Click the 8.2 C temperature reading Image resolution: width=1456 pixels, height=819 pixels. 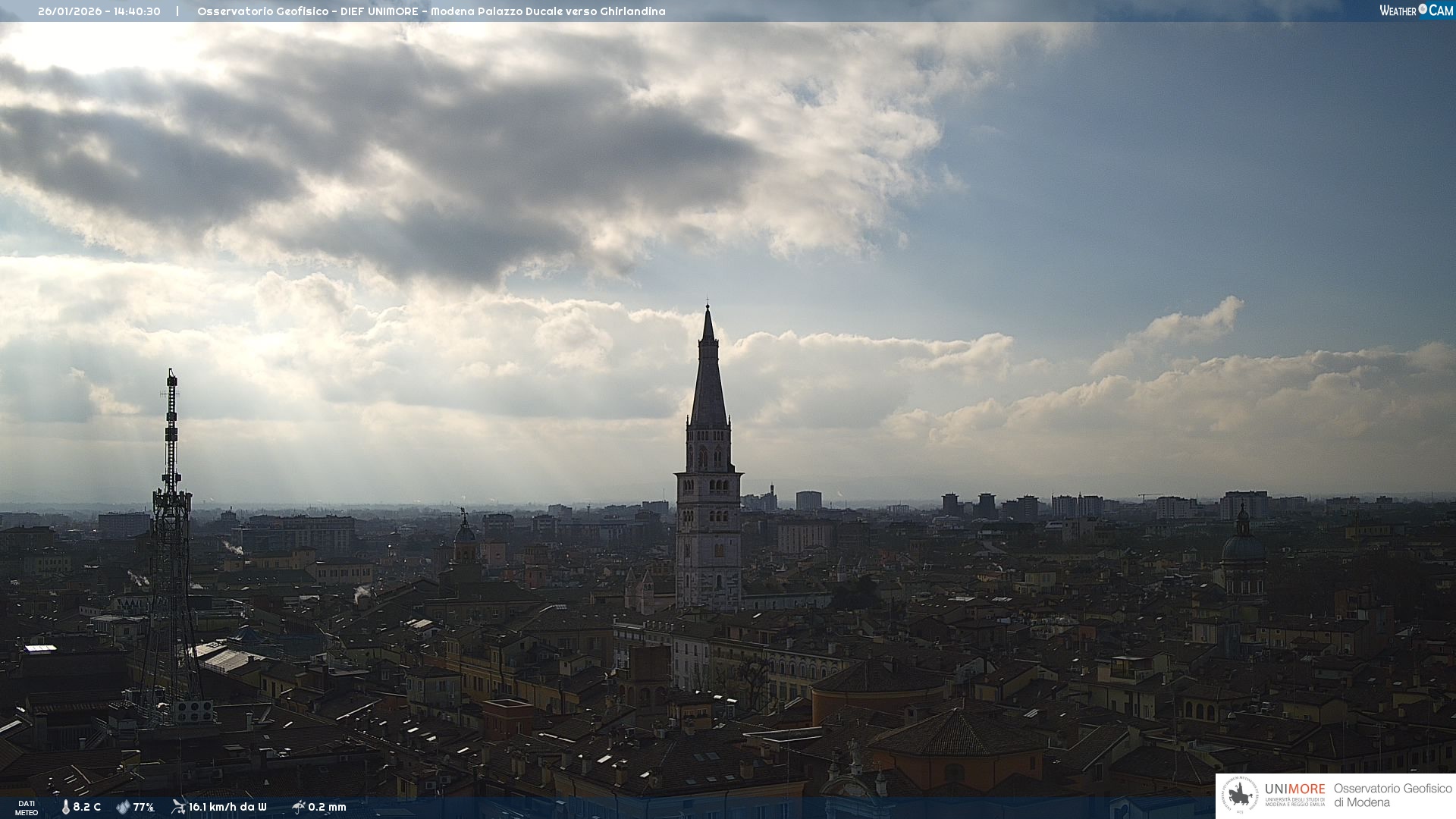(x=87, y=807)
